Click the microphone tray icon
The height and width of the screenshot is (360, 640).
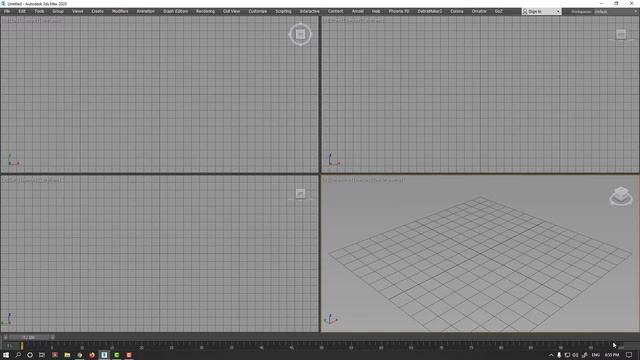[559, 355]
